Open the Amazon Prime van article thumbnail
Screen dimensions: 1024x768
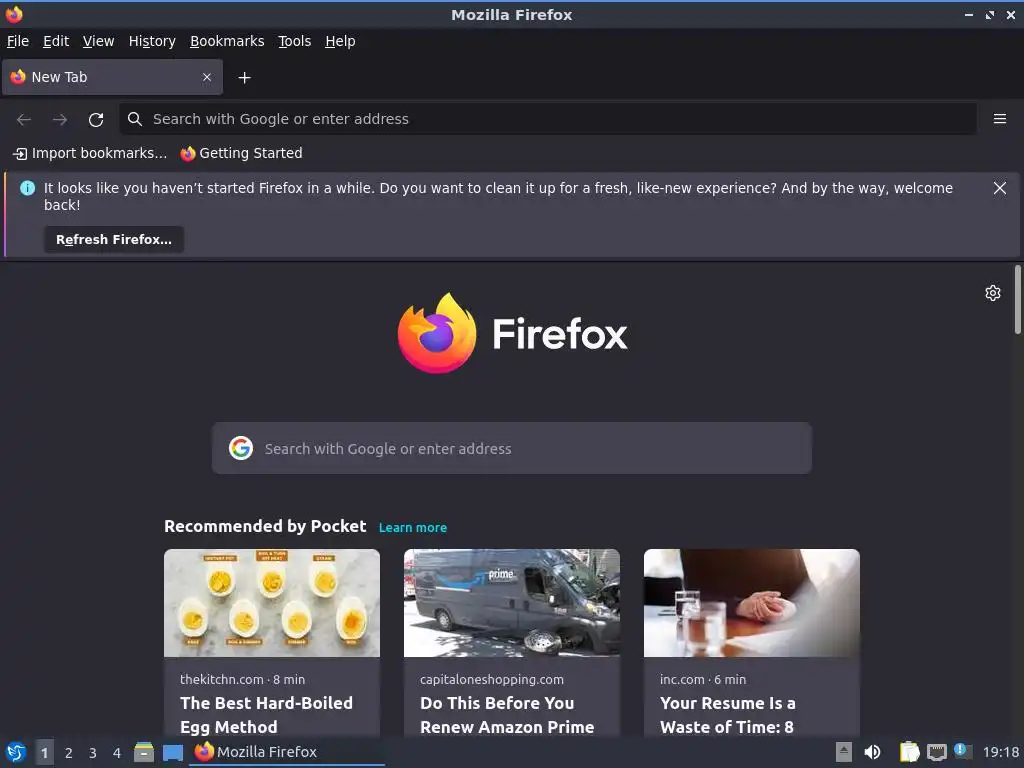511,603
